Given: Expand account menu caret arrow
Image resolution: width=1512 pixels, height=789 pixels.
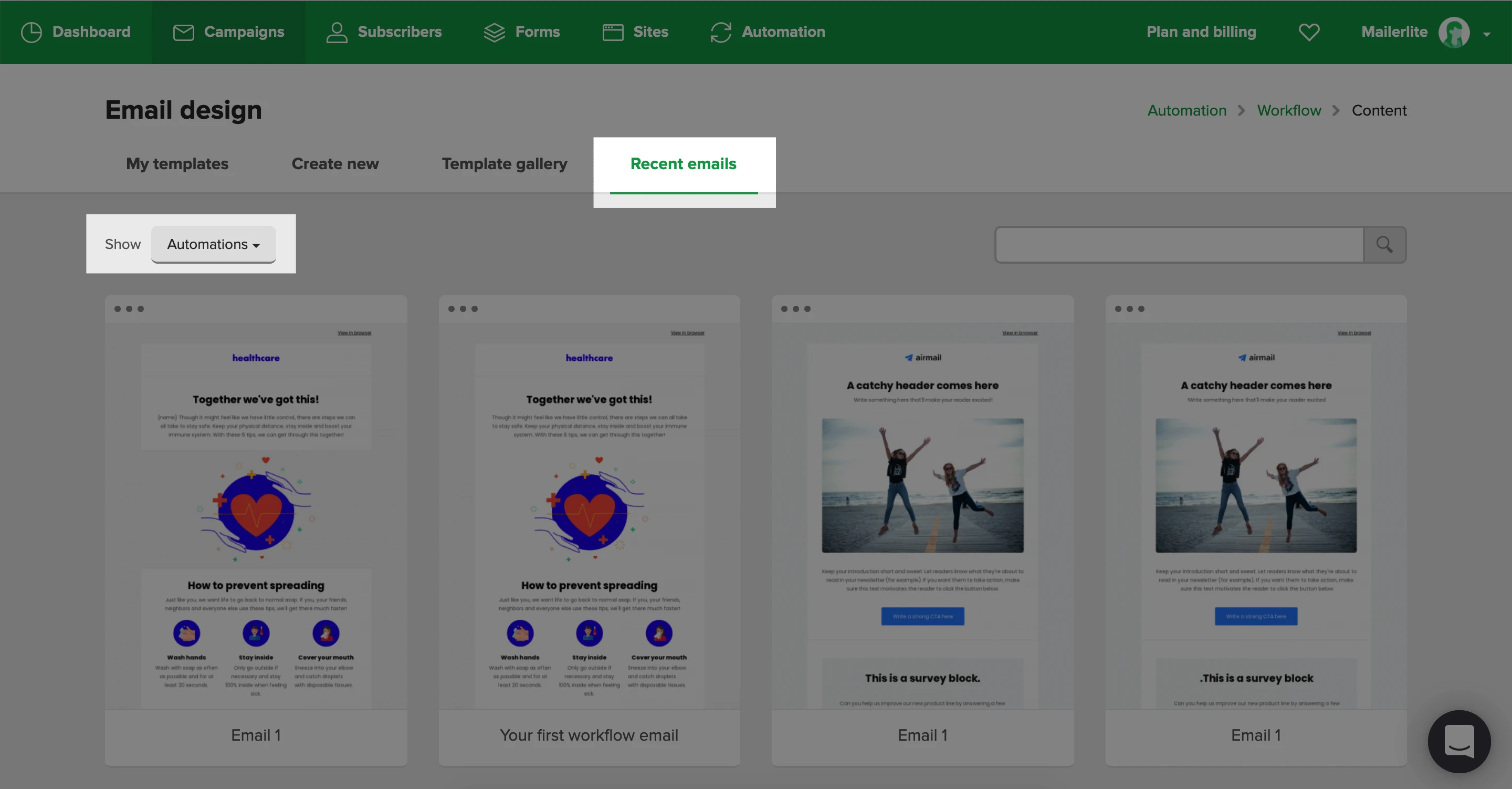Looking at the screenshot, I should (x=1487, y=34).
